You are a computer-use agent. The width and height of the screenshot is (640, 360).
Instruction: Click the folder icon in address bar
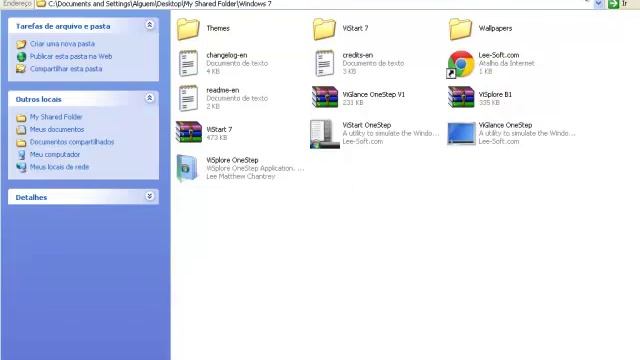(x=41, y=4)
